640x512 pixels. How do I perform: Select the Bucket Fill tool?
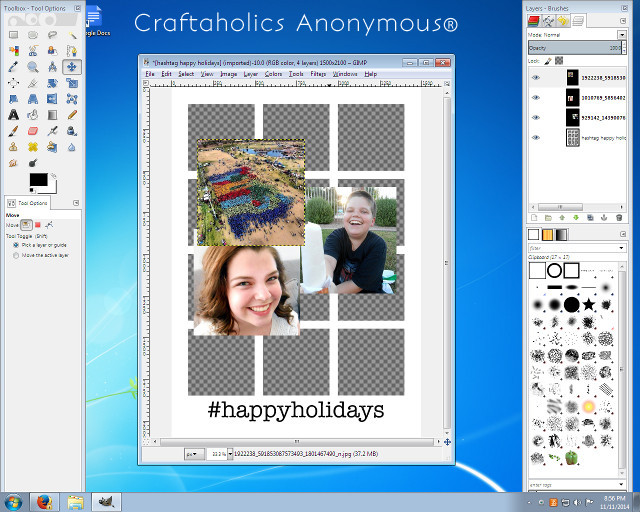click(33, 115)
